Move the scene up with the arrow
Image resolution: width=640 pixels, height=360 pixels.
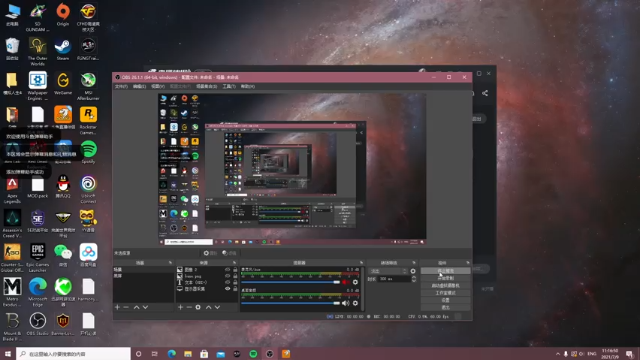[x=136, y=307]
